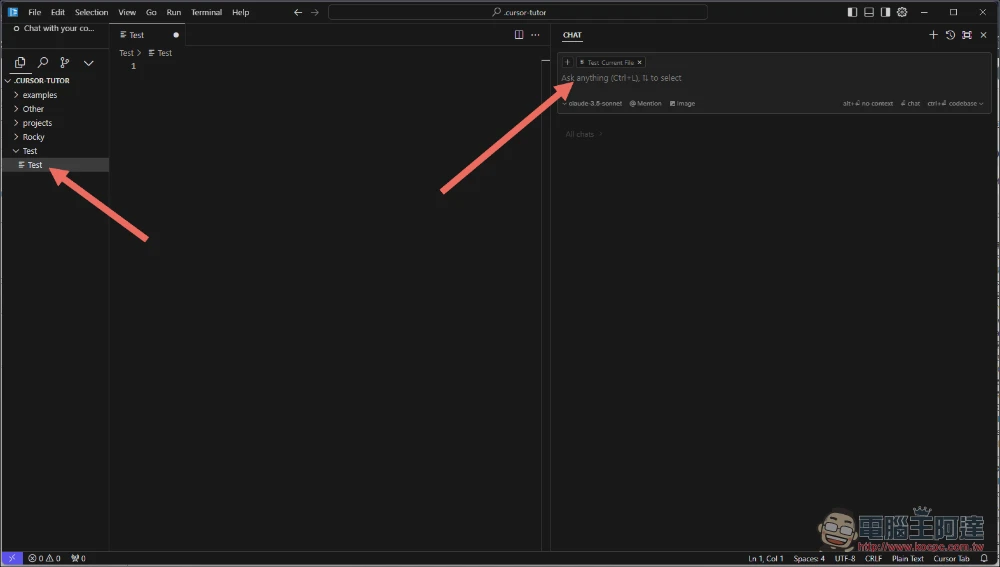Open Cursor settings gear icon
Image resolution: width=1000 pixels, height=567 pixels.
pos(902,12)
